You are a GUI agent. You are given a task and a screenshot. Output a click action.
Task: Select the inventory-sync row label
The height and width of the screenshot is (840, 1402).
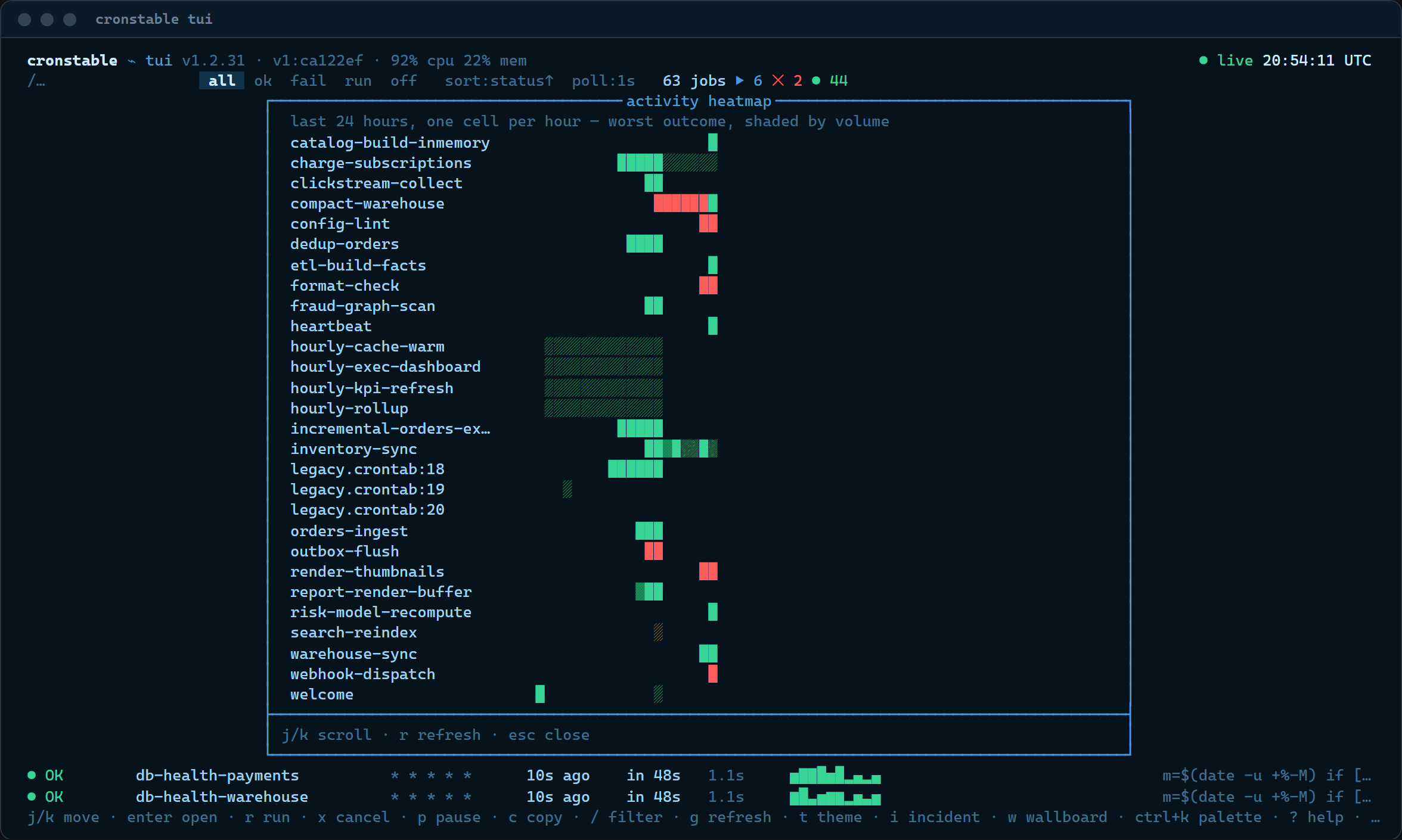click(353, 449)
